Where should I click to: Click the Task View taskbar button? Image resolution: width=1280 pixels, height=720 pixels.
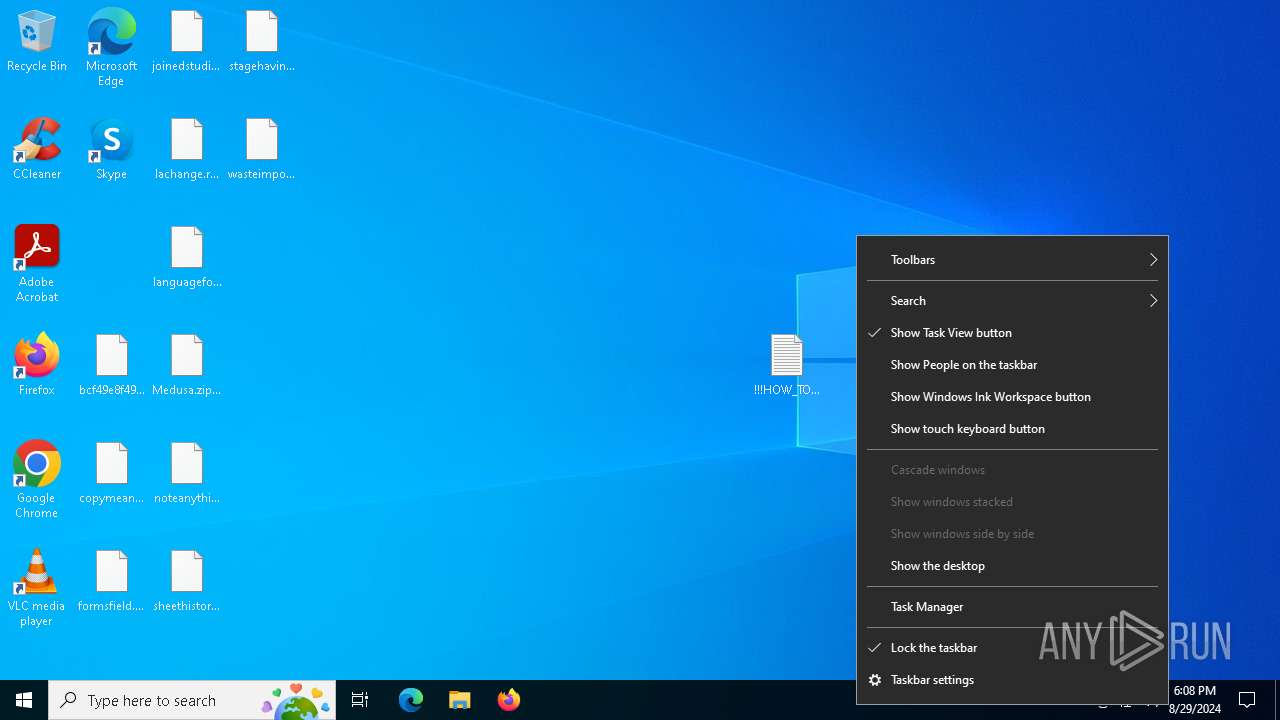pyautogui.click(x=360, y=700)
